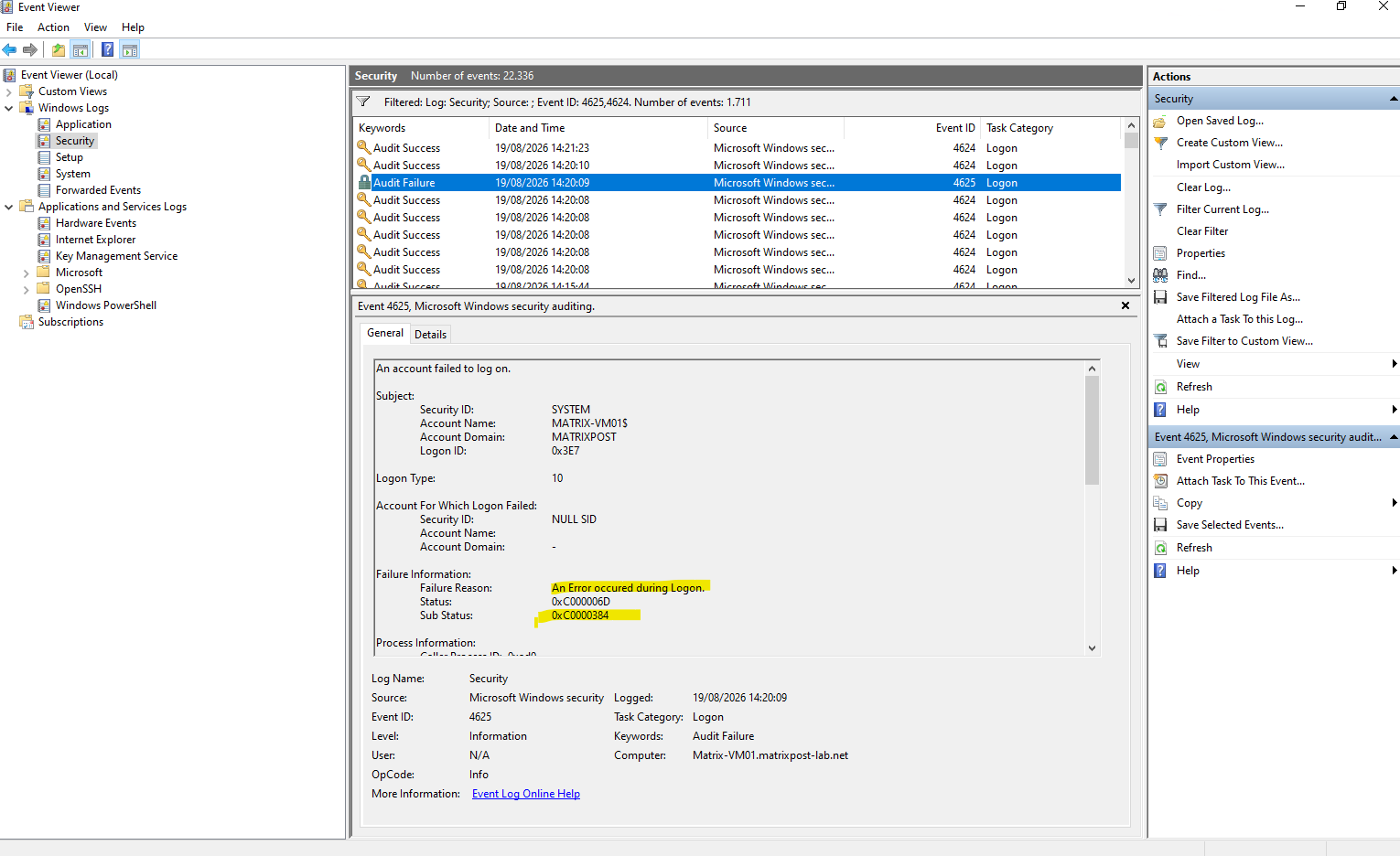Click the Up one level folder icon
The image size is (1400, 856).
click(59, 49)
